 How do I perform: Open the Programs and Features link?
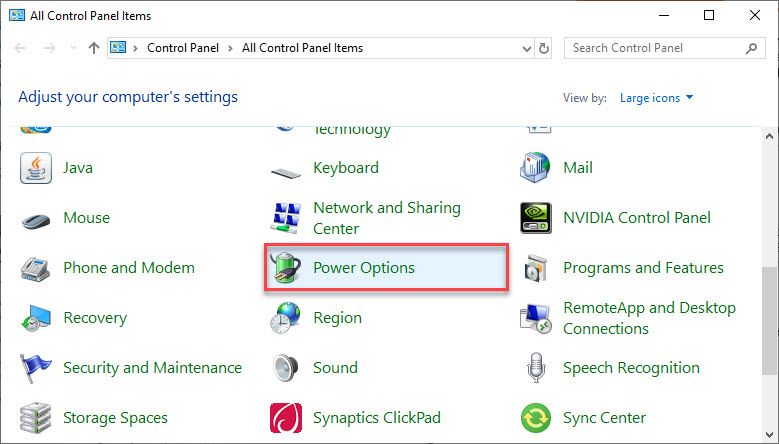point(643,268)
